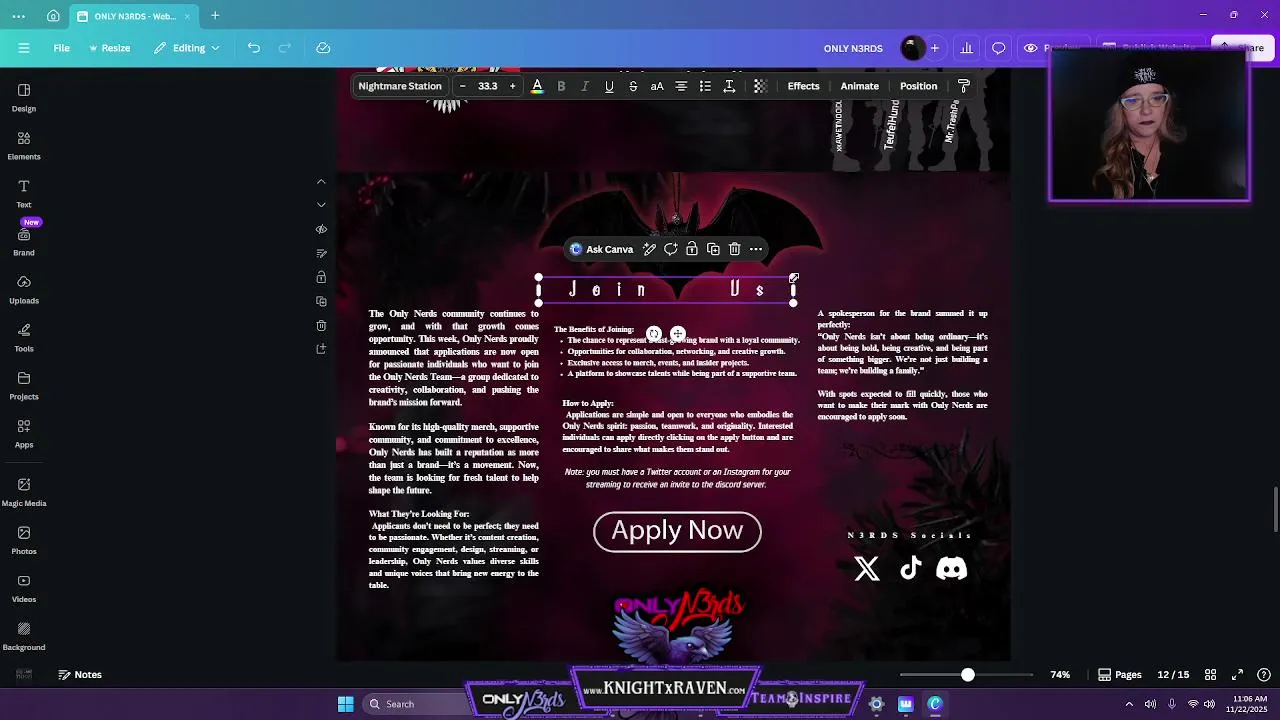Open the Videos panel
This screenshot has width=1280, height=720.
pos(24,588)
